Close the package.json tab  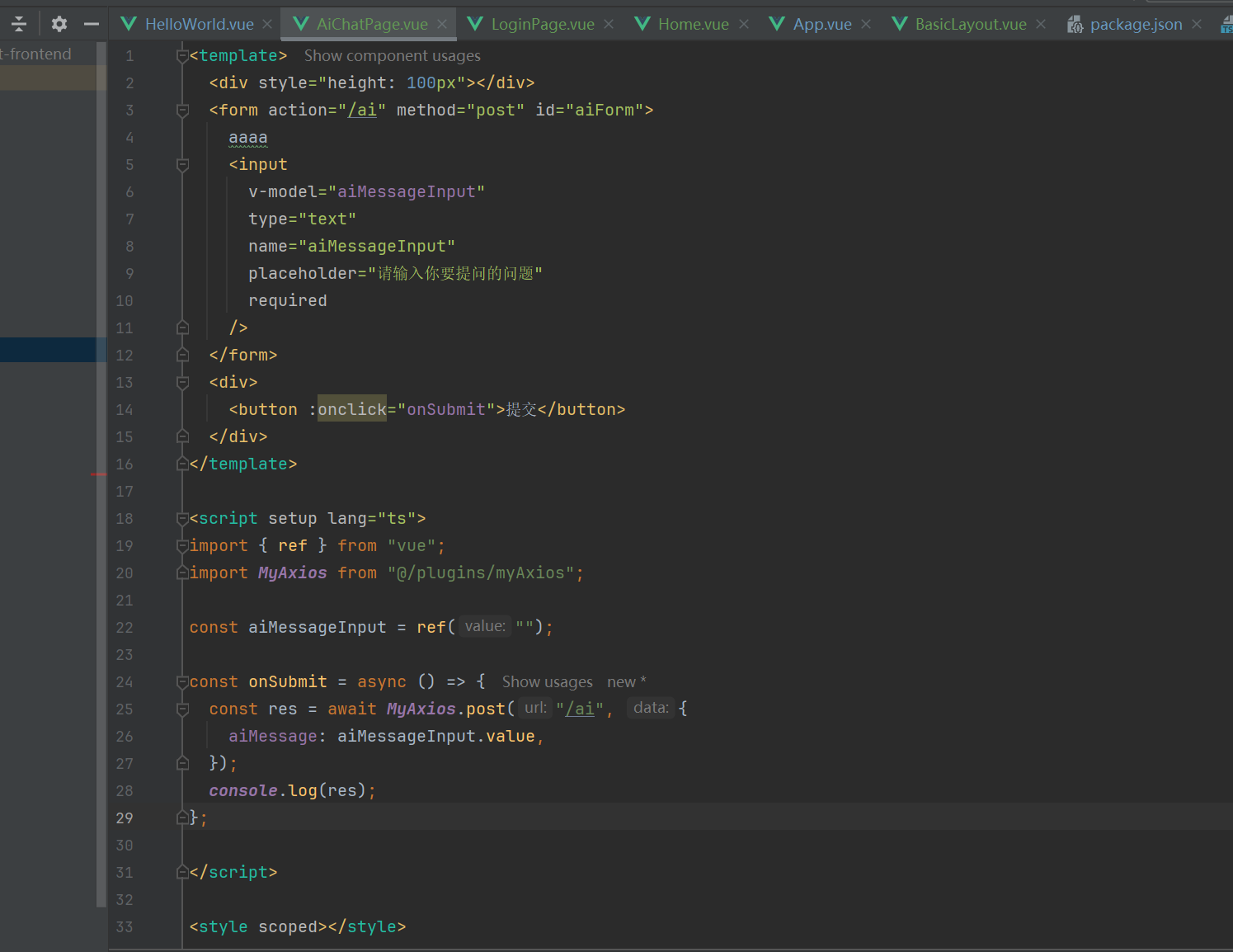[1197, 24]
